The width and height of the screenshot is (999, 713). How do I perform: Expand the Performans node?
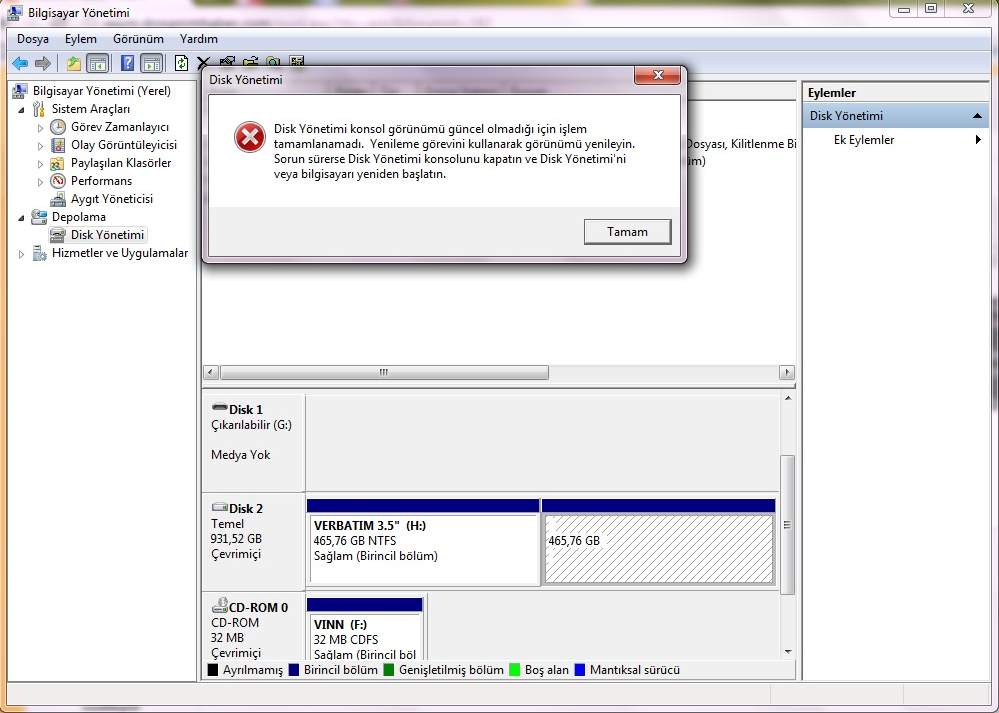[40, 182]
